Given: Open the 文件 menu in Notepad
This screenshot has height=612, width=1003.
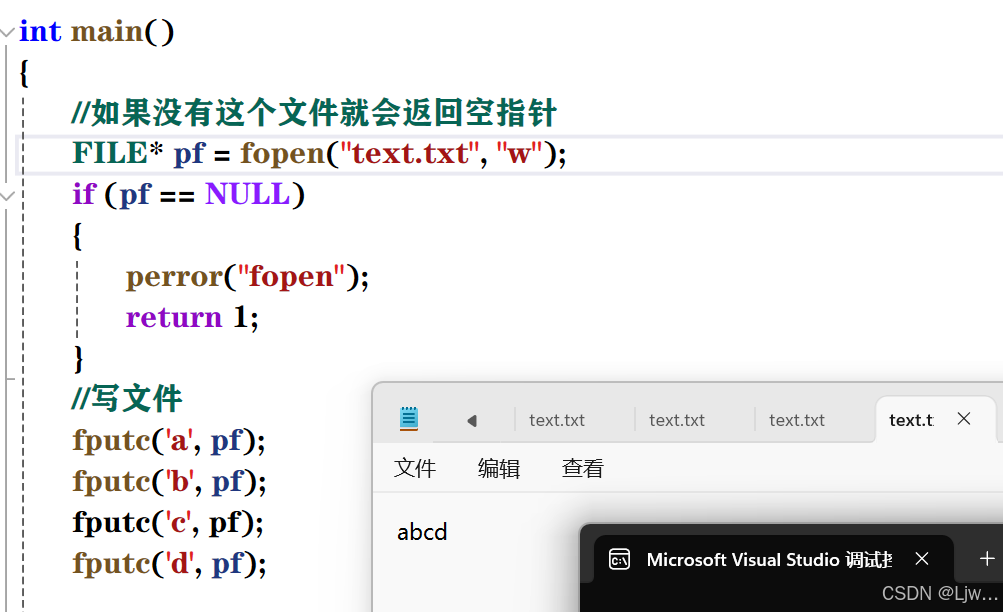Looking at the screenshot, I should pos(415,468).
